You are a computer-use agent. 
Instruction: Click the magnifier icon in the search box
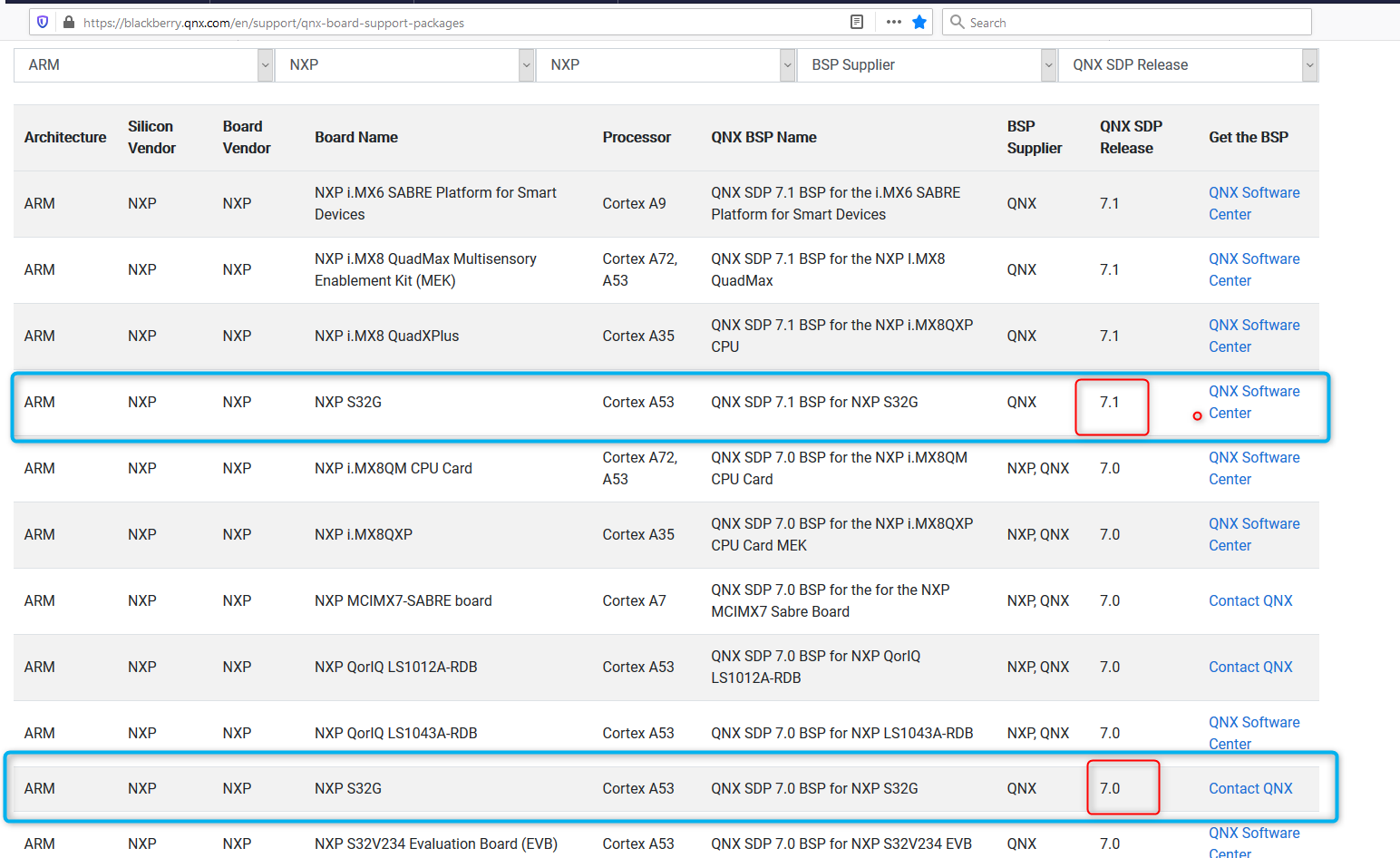(957, 21)
